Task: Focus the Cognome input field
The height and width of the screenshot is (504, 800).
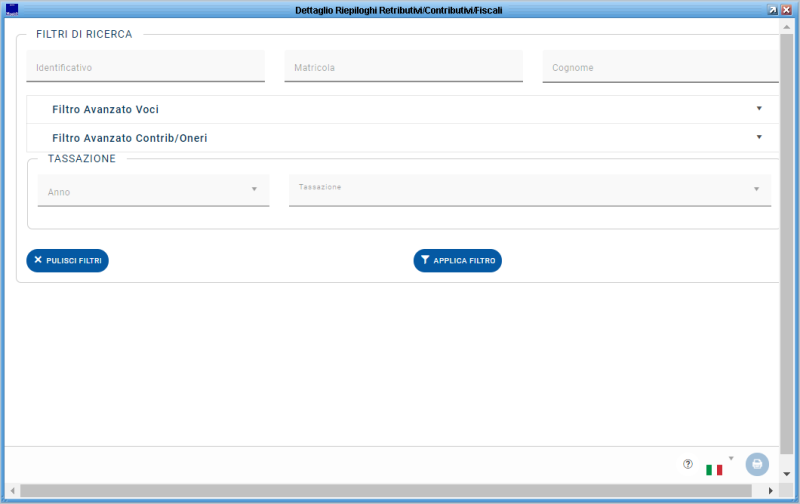Action: [x=661, y=66]
